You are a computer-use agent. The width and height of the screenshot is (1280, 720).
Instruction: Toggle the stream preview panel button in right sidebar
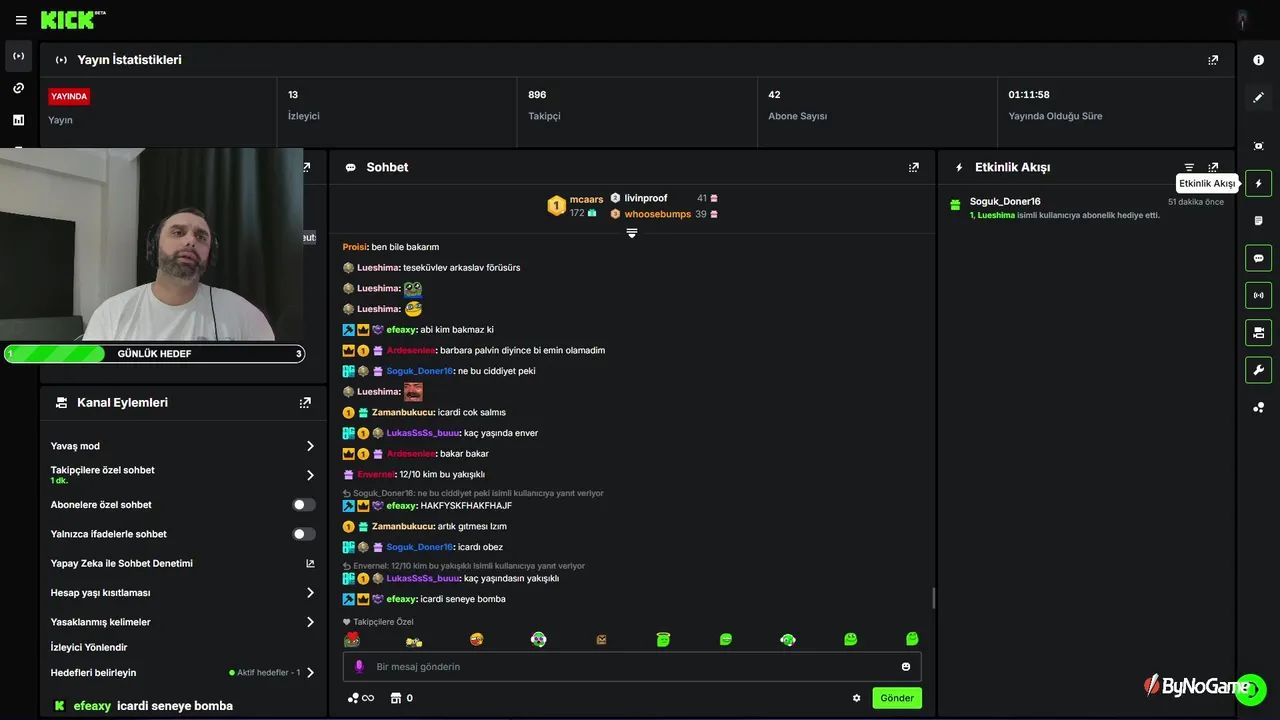click(x=1258, y=332)
